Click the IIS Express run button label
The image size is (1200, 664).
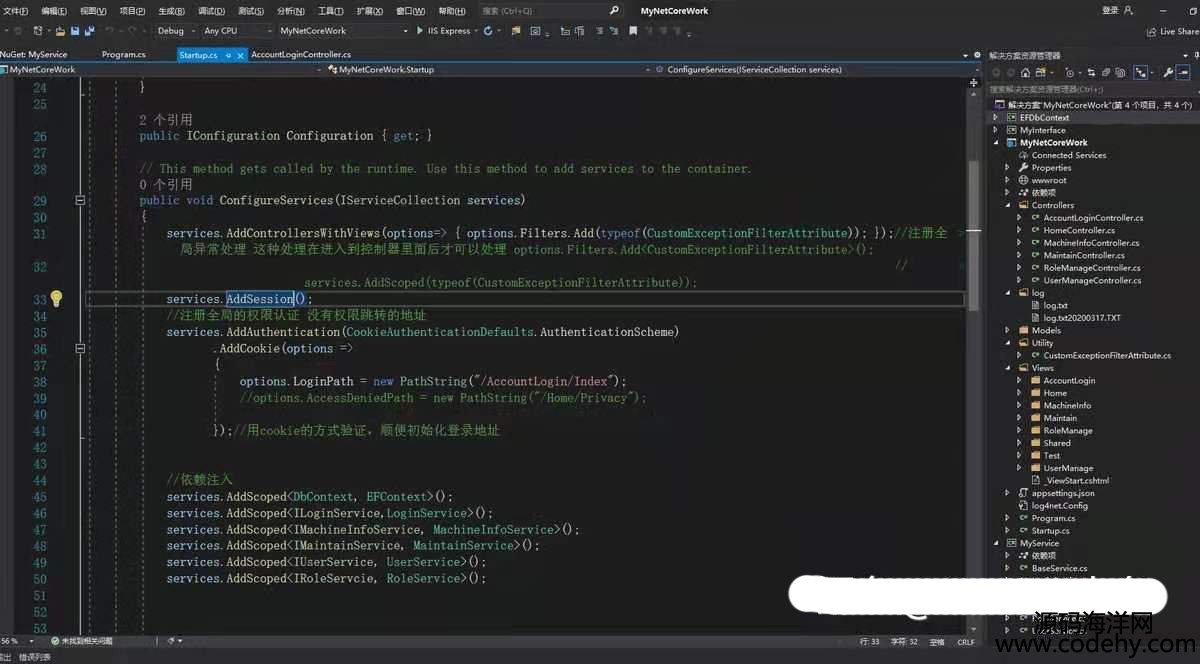[449, 31]
